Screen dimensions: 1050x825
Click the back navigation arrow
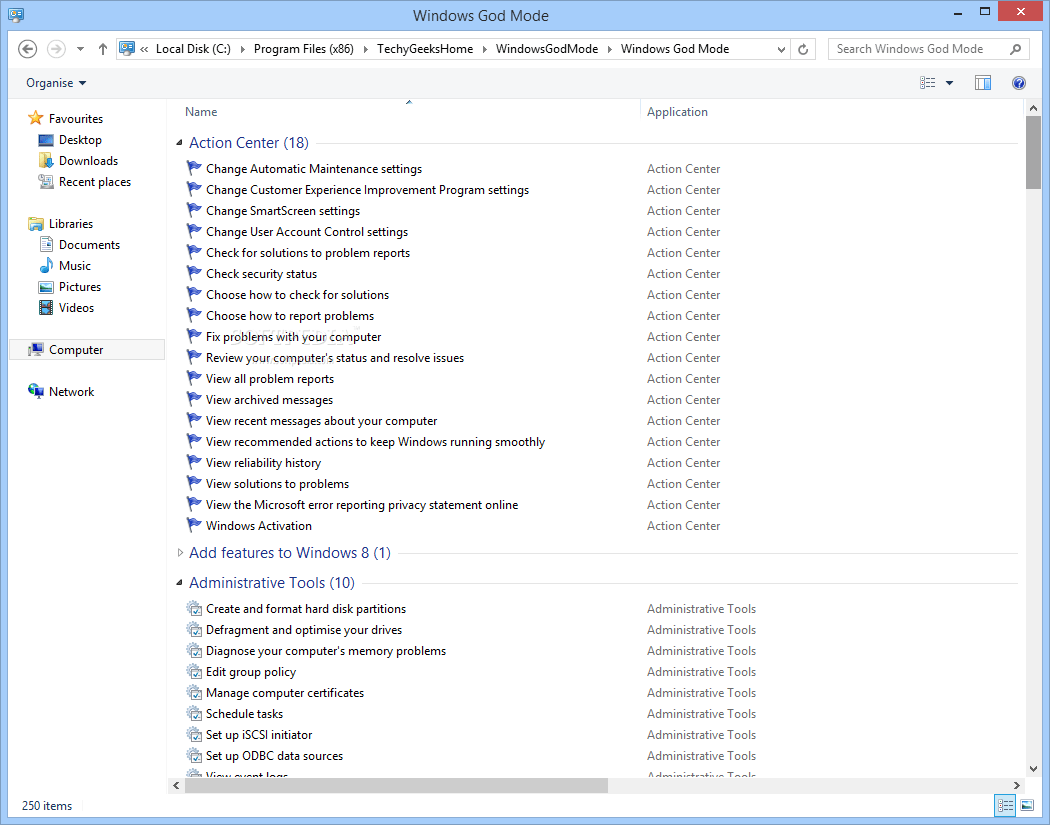point(27,48)
